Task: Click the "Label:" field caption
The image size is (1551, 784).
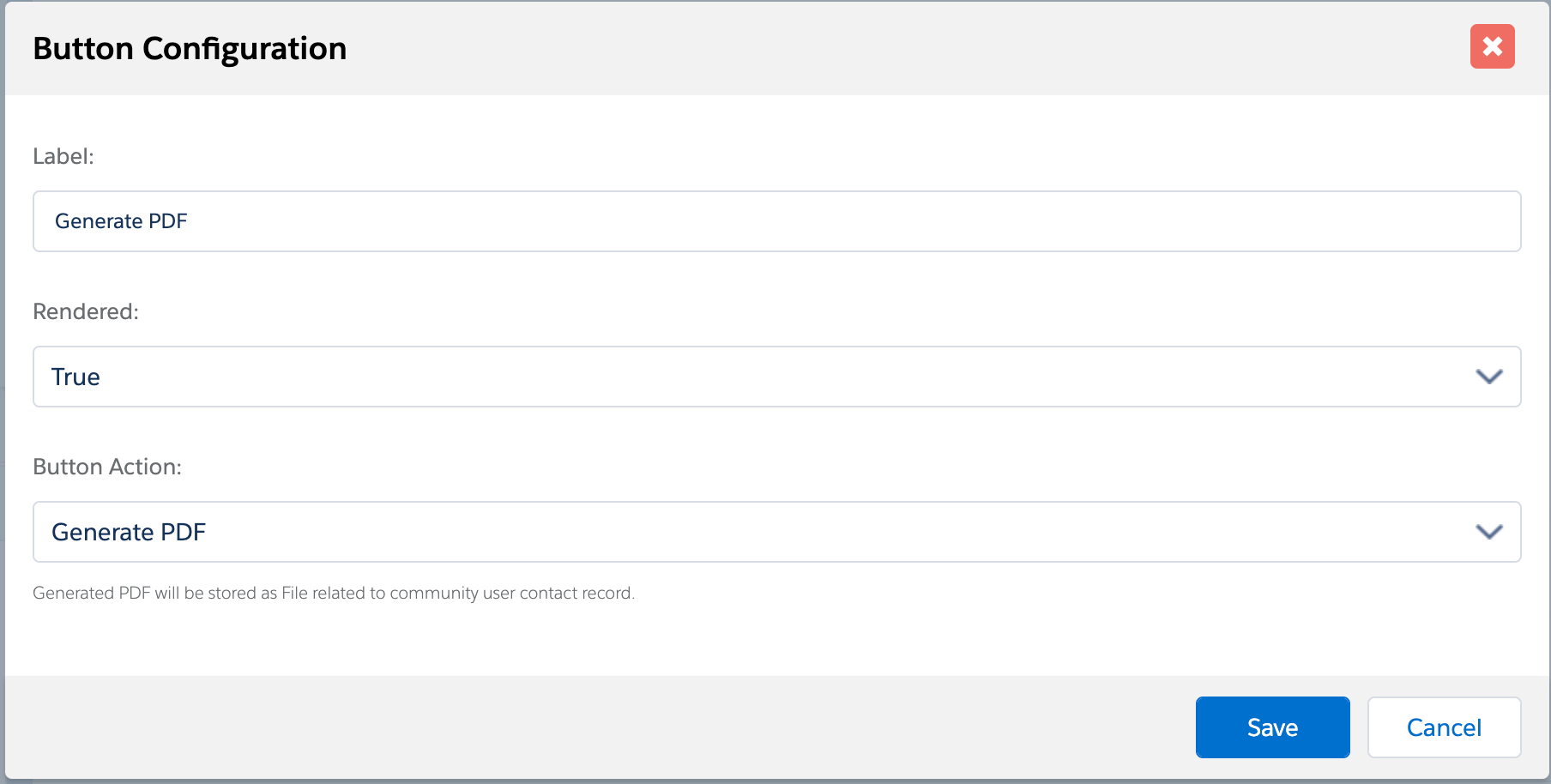Action: coord(63,156)
